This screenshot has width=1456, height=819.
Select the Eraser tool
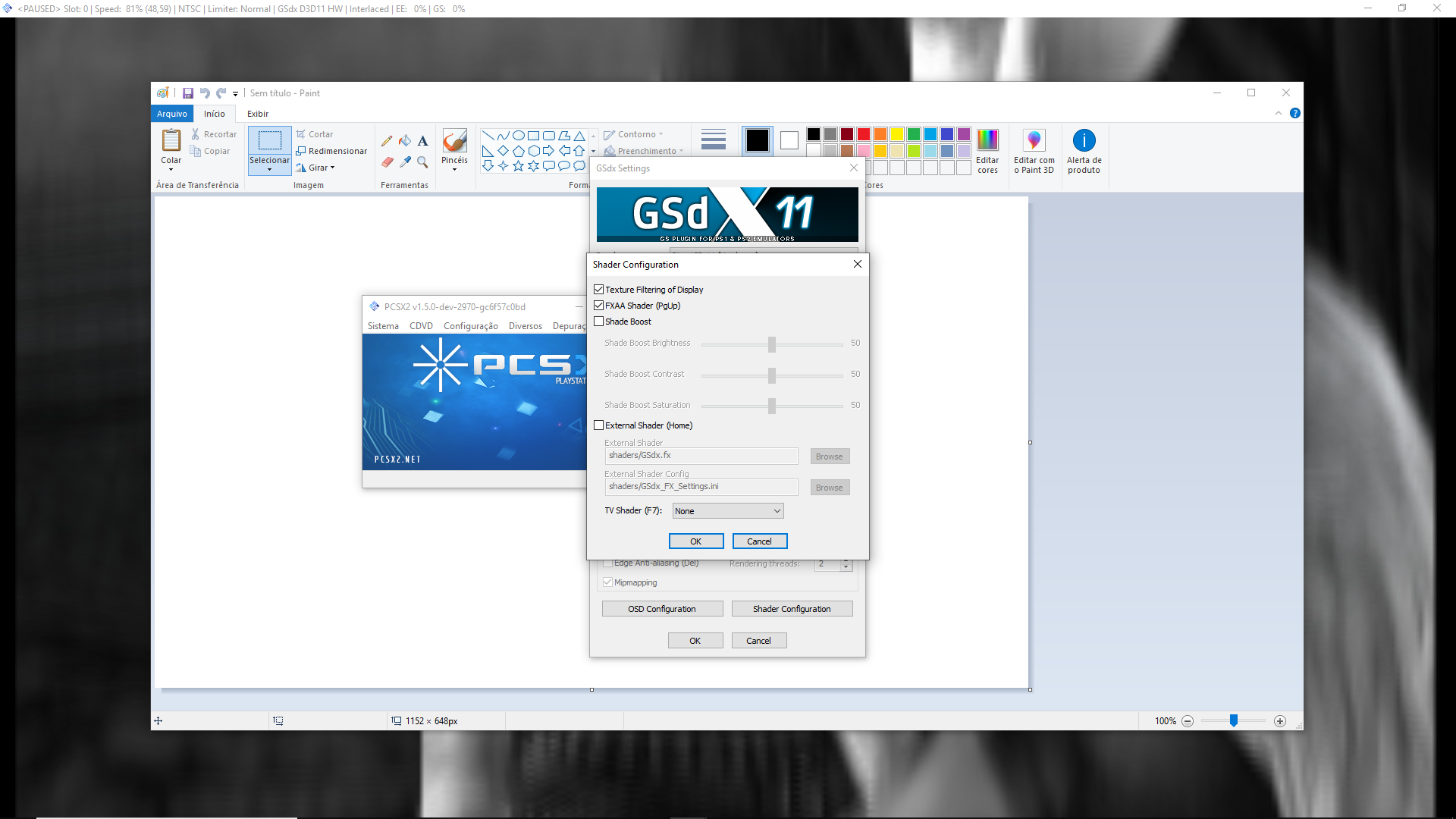click(387, 162)
